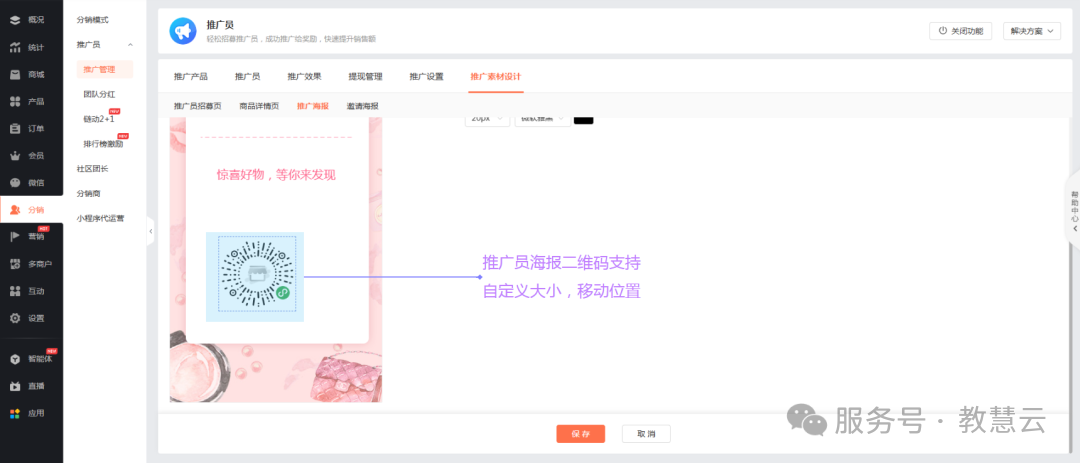Expand the 帮助中心 help center tab

click(1074, 210)
